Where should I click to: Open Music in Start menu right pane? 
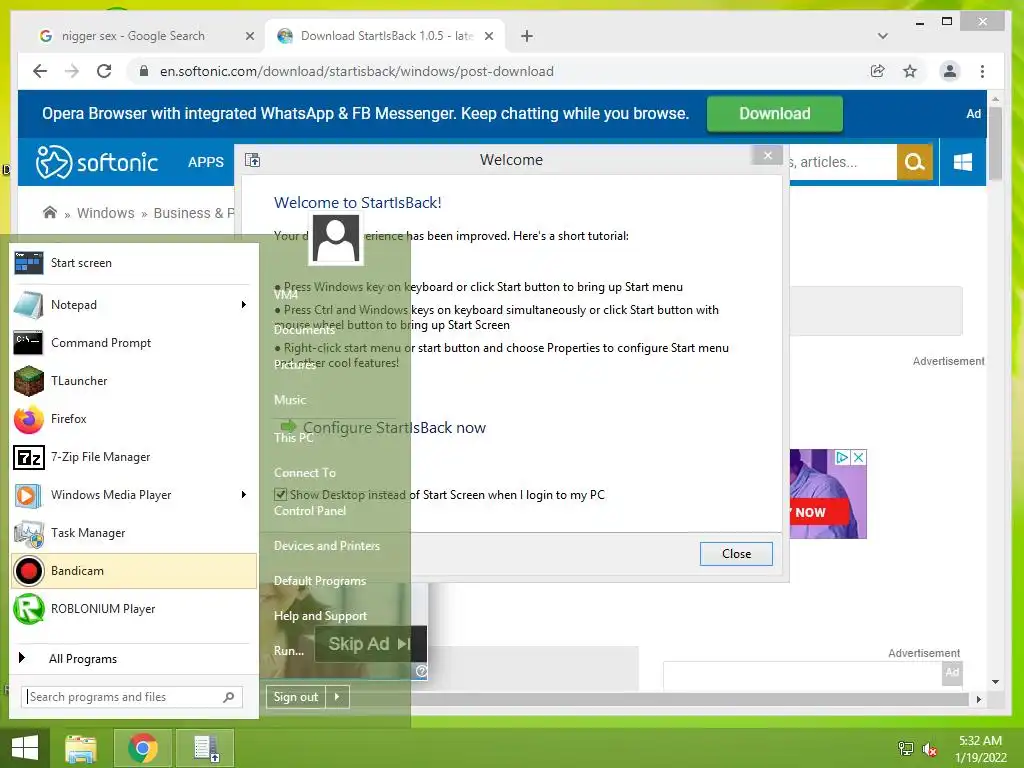pos(290,400)
